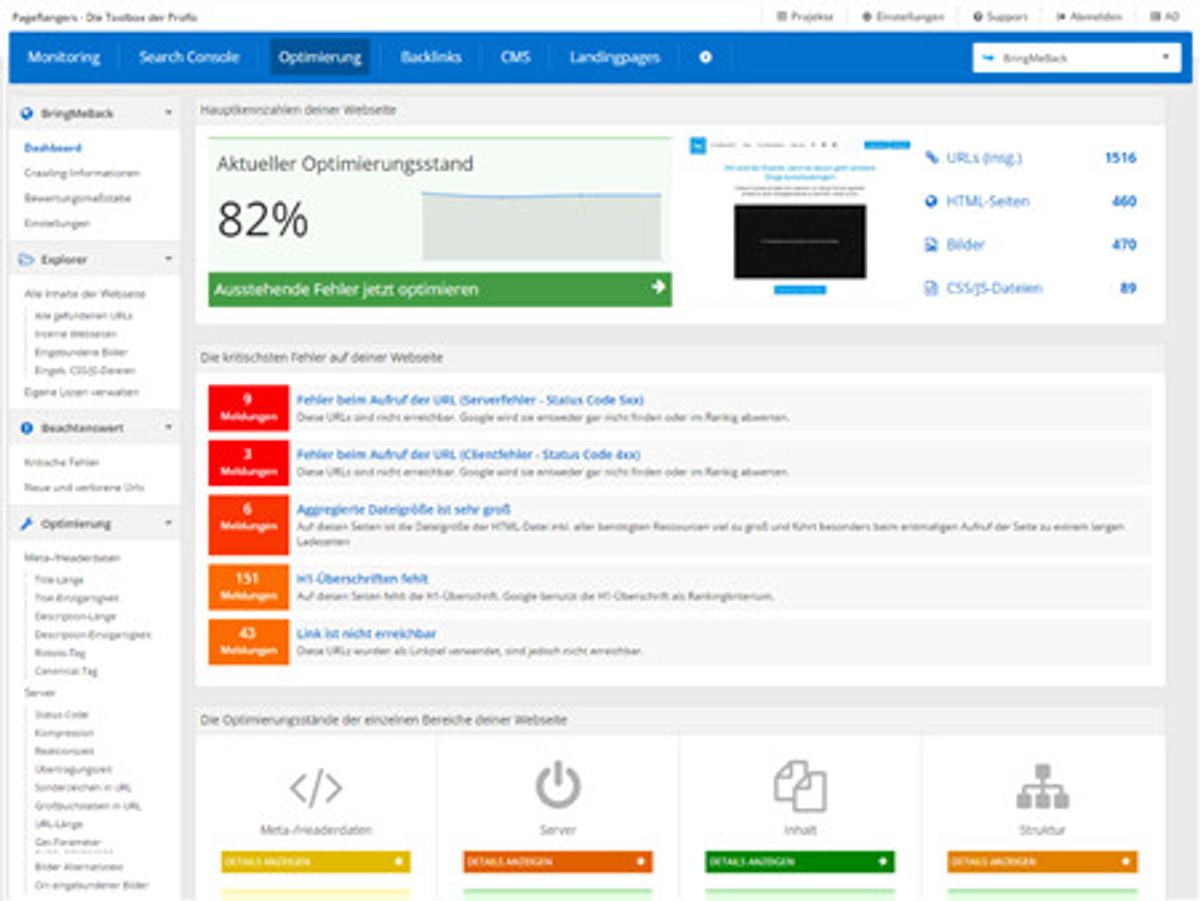Select the CMS tab

[x=516, y=57]
